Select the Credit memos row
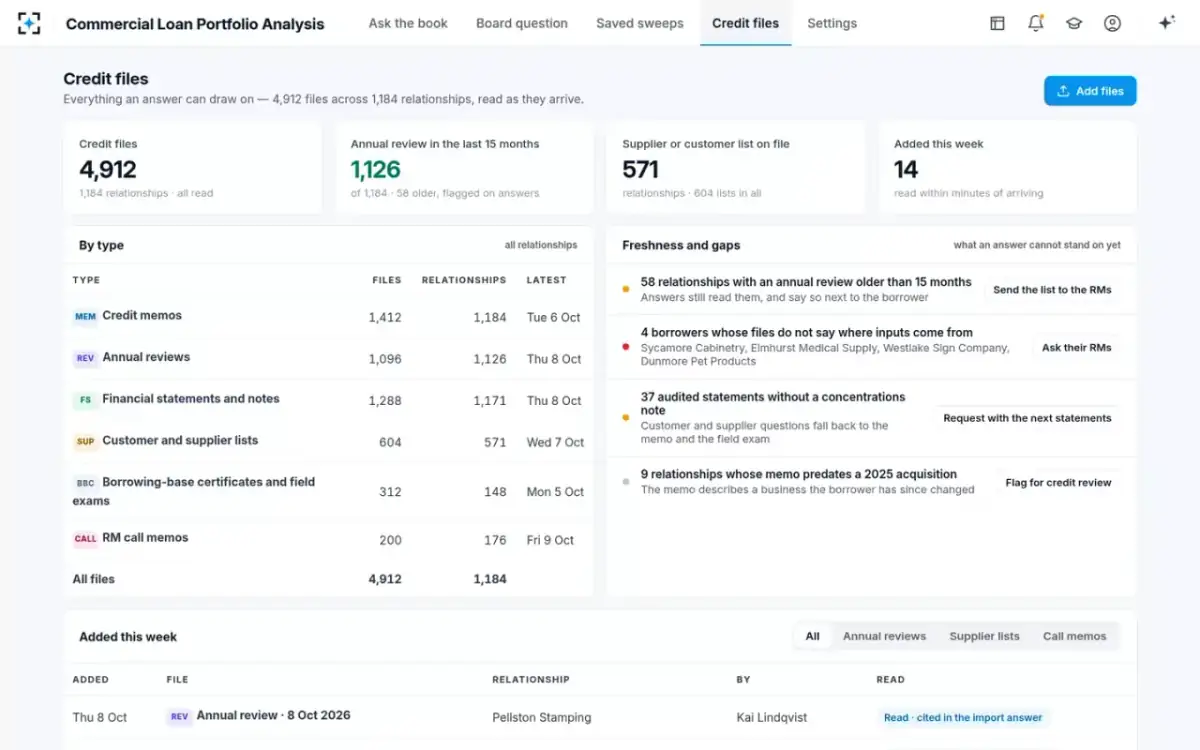1200x750 pixels. (x=328, y=317)
